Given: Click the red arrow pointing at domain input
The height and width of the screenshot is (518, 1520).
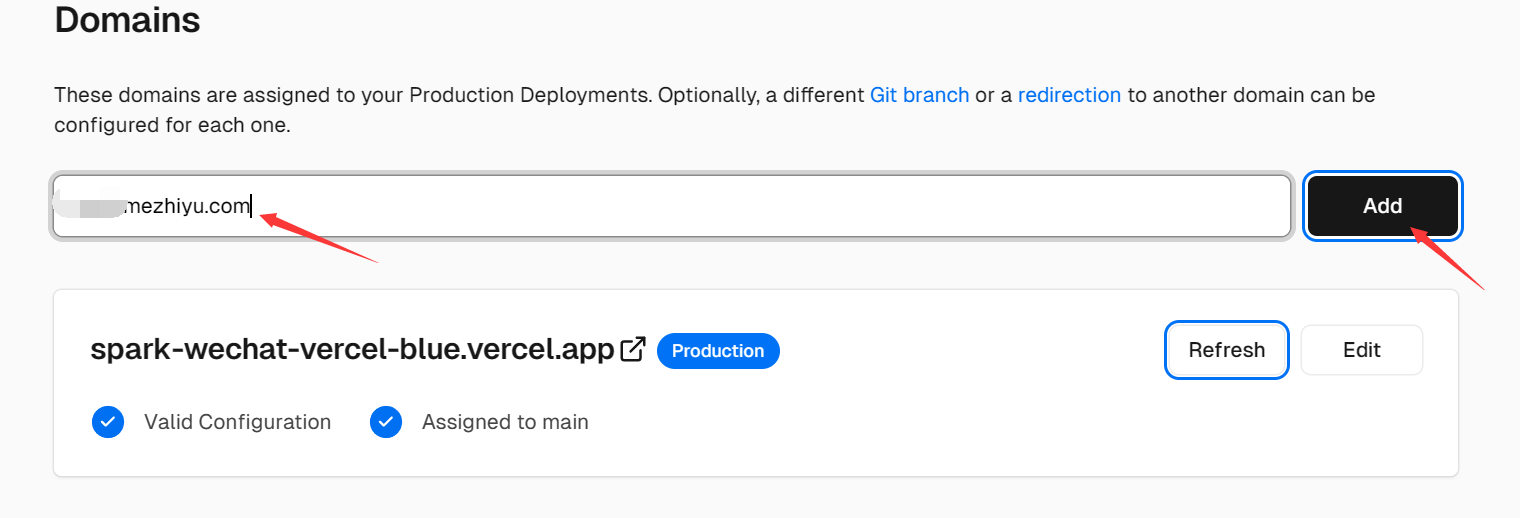Looking at the screenshot, I should point(318,237).
